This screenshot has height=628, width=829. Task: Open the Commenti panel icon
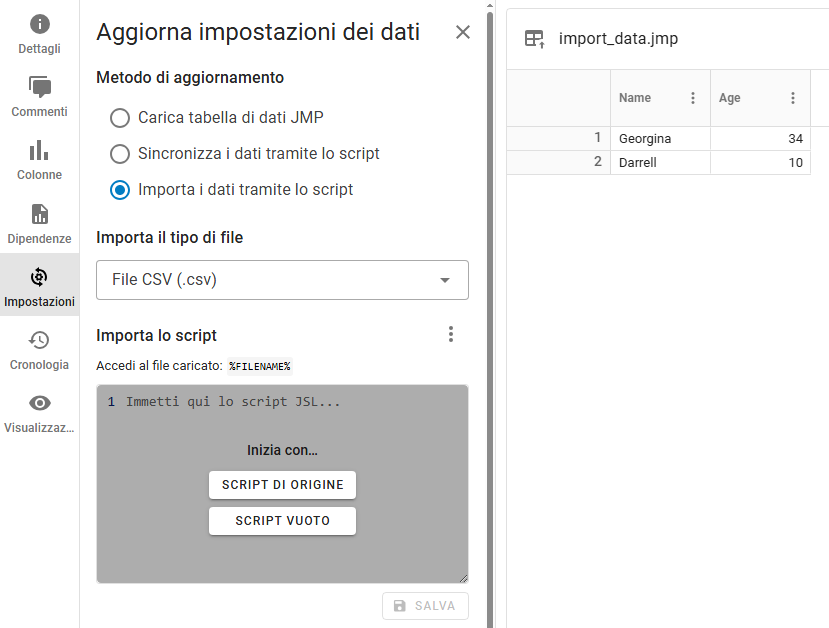(40, 87)
